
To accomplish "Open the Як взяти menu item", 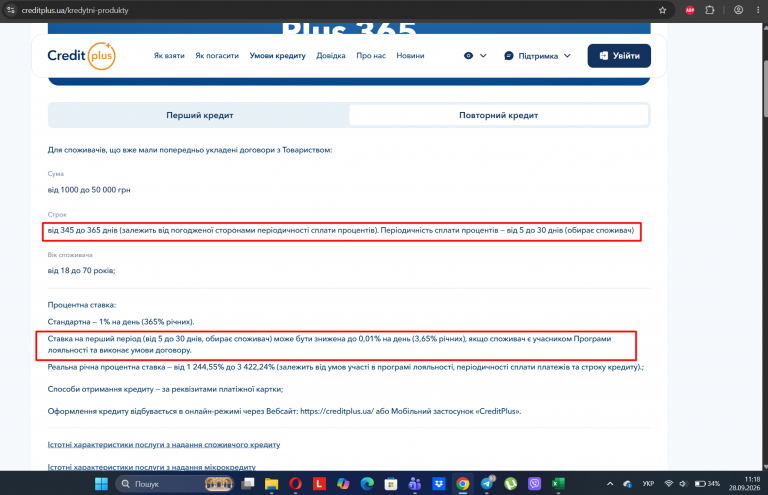I will 169,56.
